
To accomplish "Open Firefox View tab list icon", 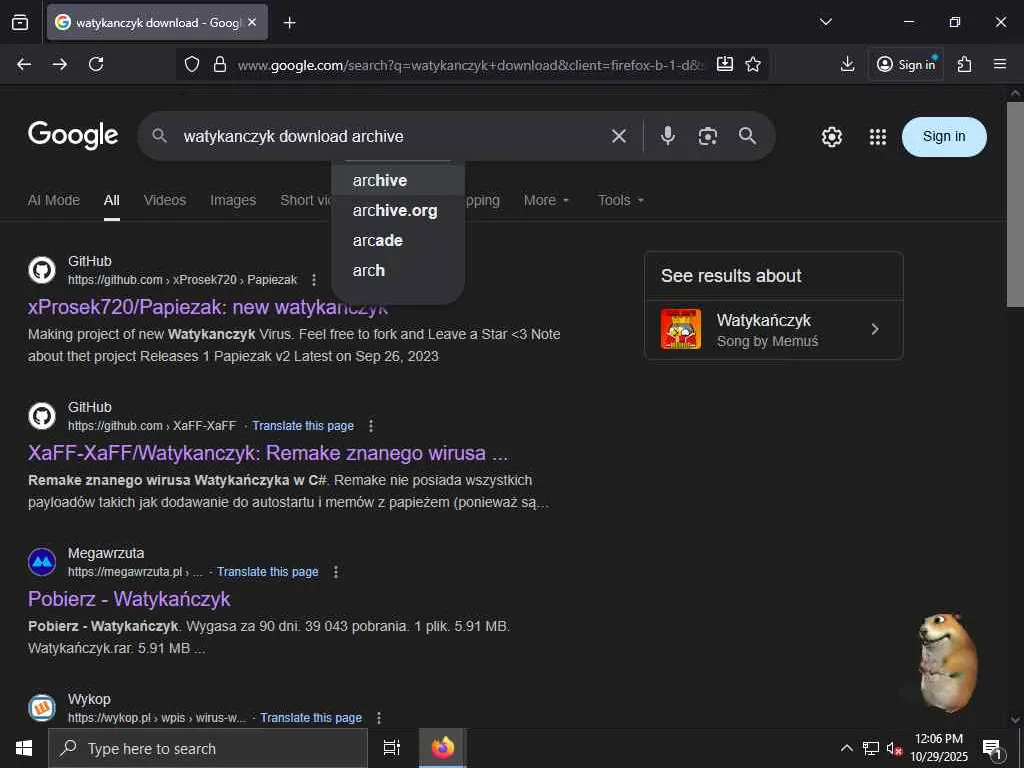I will [20, 22].
